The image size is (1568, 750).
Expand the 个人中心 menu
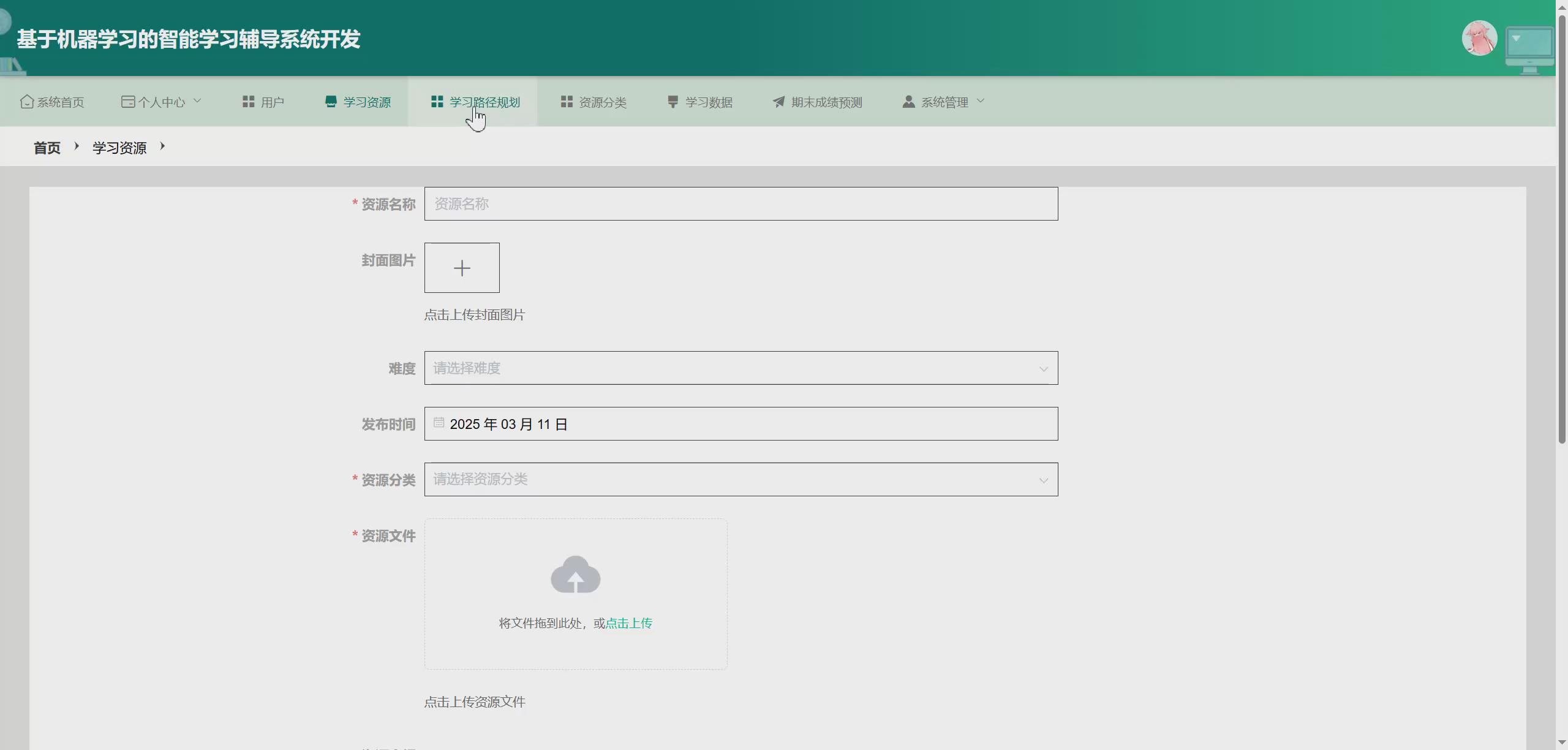pos(161,102)
